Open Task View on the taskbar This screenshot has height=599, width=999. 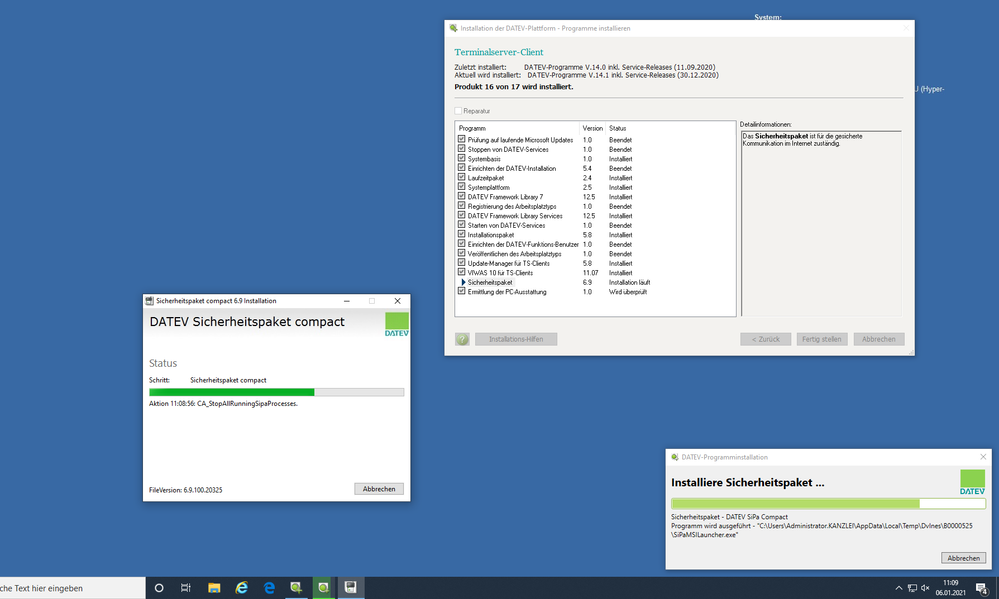click(x=186, y=588)
